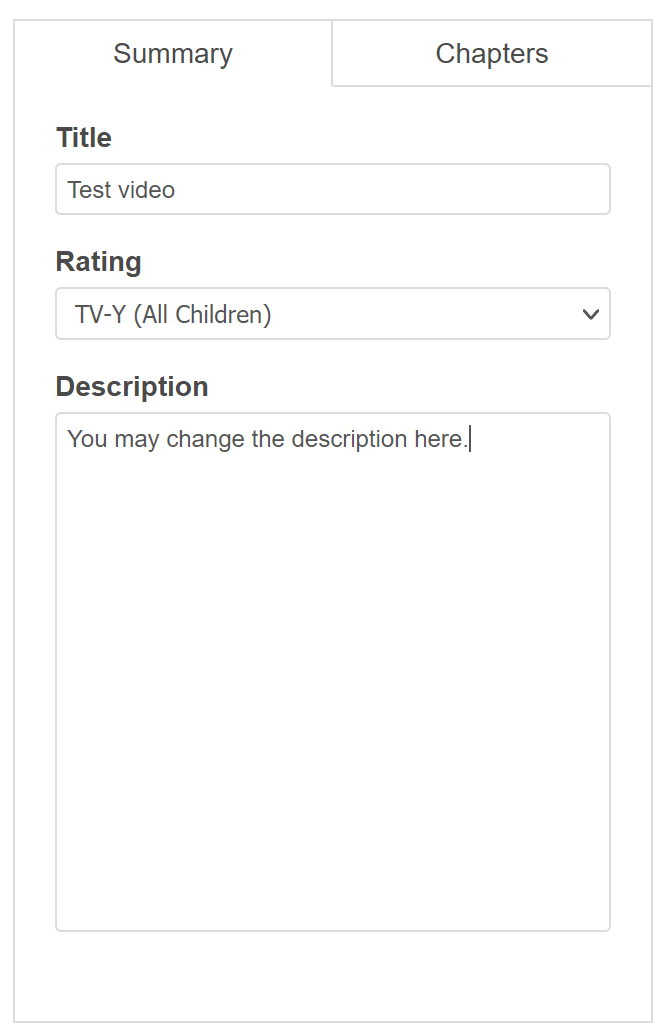Click empty space right of 'Test video'

pyautogui.click(x=400, y=190)
